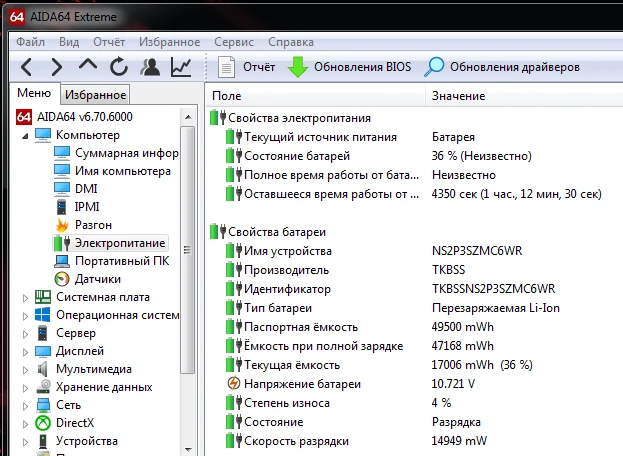Click the Дисплей monitor icon
623x456 pixels.
coord(43,351)
